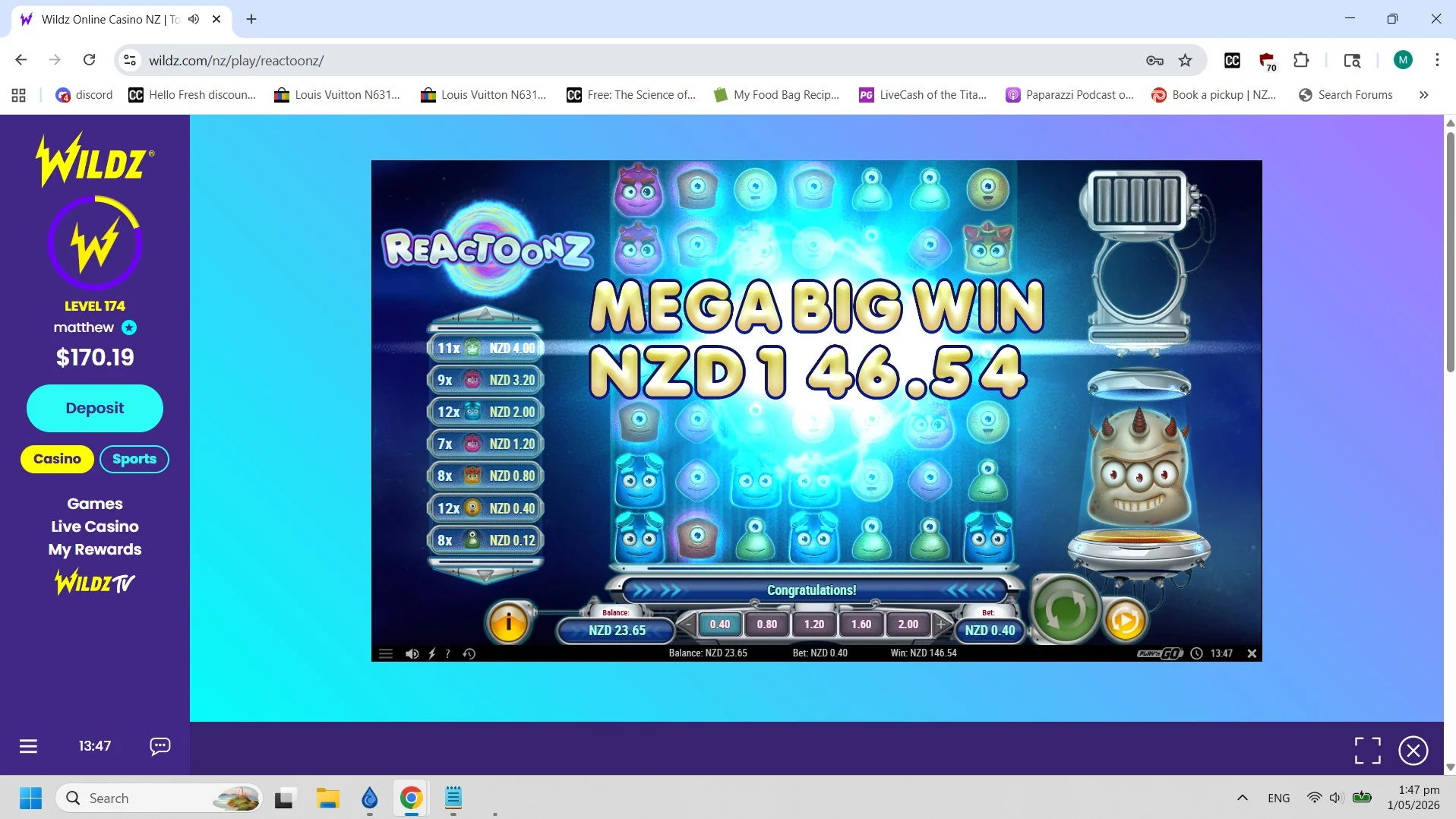
Task: Click the 9x NZD 3.20 win row
Action: tap(486, 380)
